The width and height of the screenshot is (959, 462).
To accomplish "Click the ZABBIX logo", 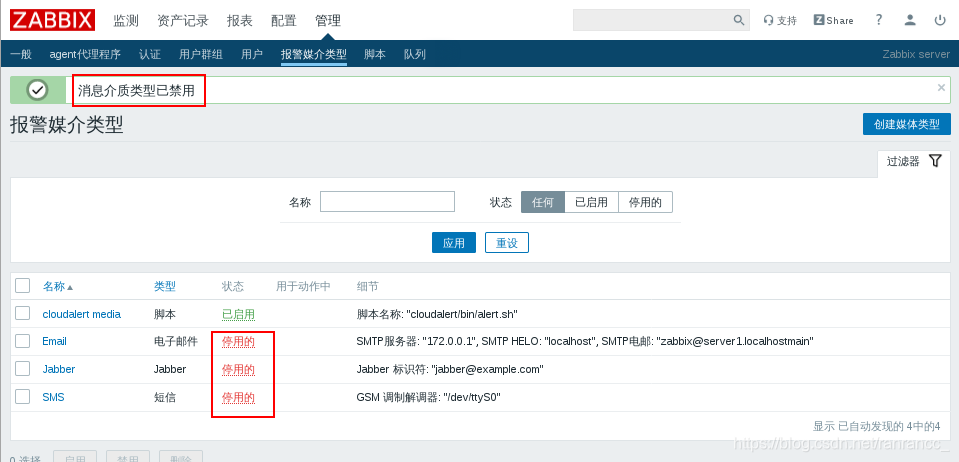I will click(x=52, y=20).
